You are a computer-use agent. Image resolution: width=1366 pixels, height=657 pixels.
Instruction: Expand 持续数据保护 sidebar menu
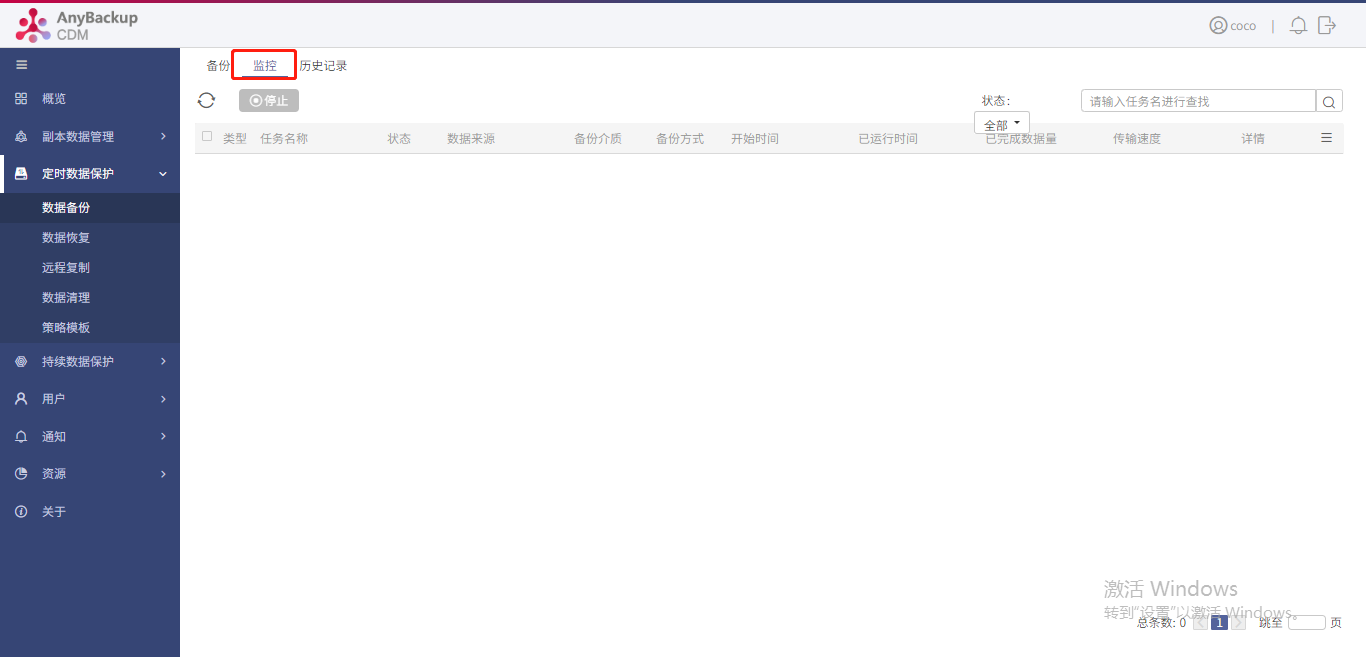pyautogui.click(x=90, y=361)
